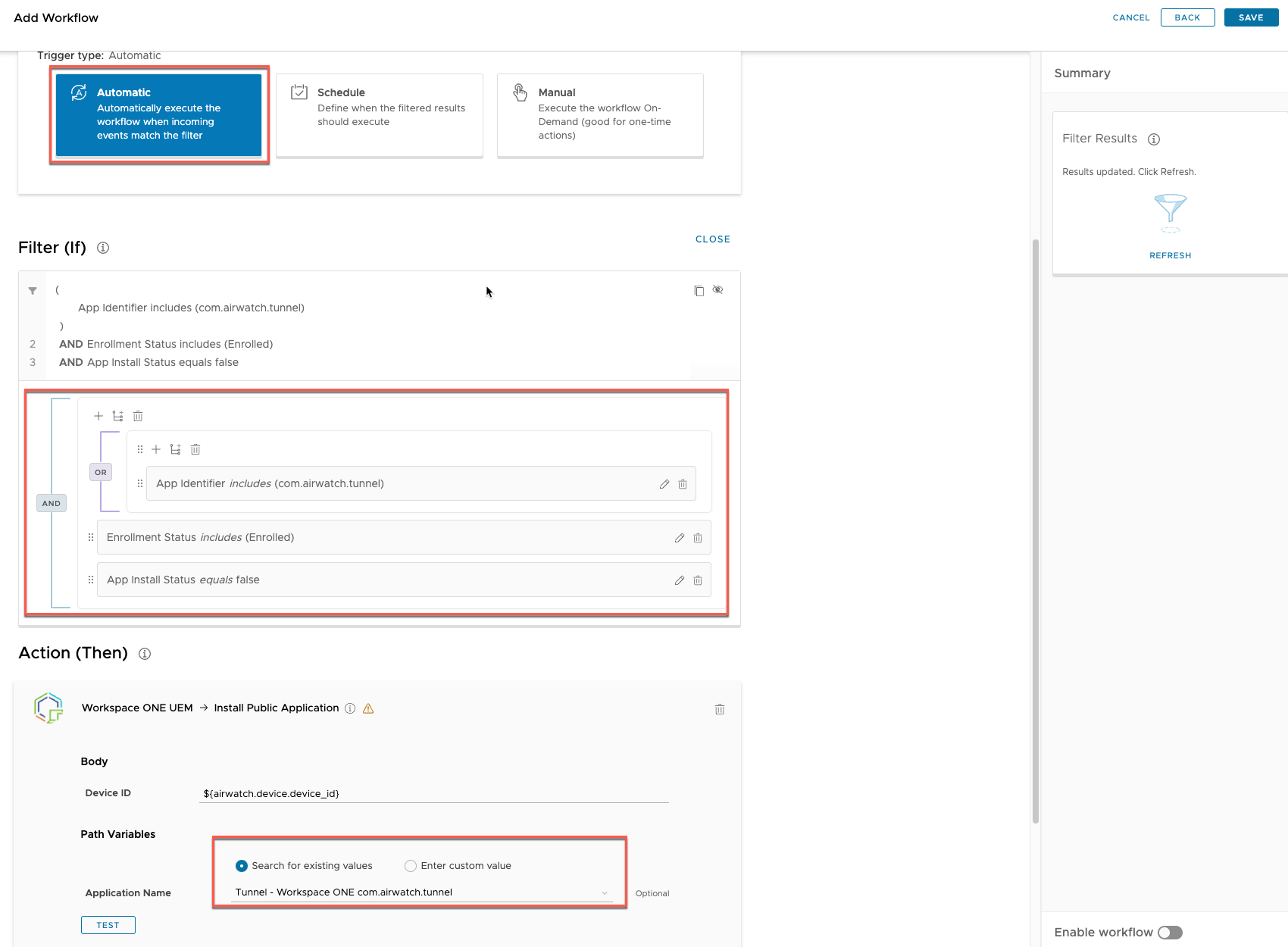Add a nested condition group
Screen dimensions: 1288x947
pyautogui.click(x=175, y=448)
